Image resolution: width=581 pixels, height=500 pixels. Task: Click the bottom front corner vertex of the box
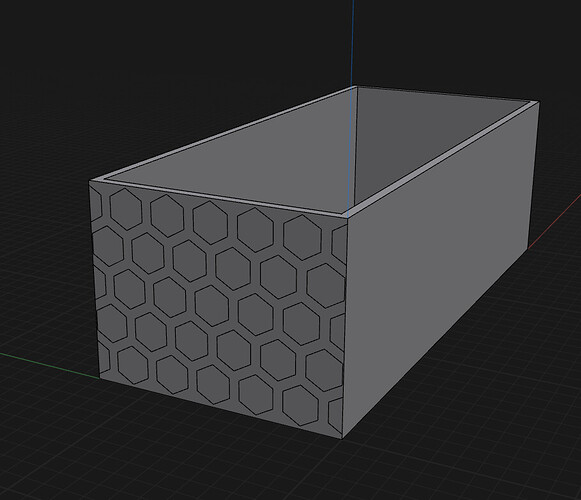tap(342, 438)
